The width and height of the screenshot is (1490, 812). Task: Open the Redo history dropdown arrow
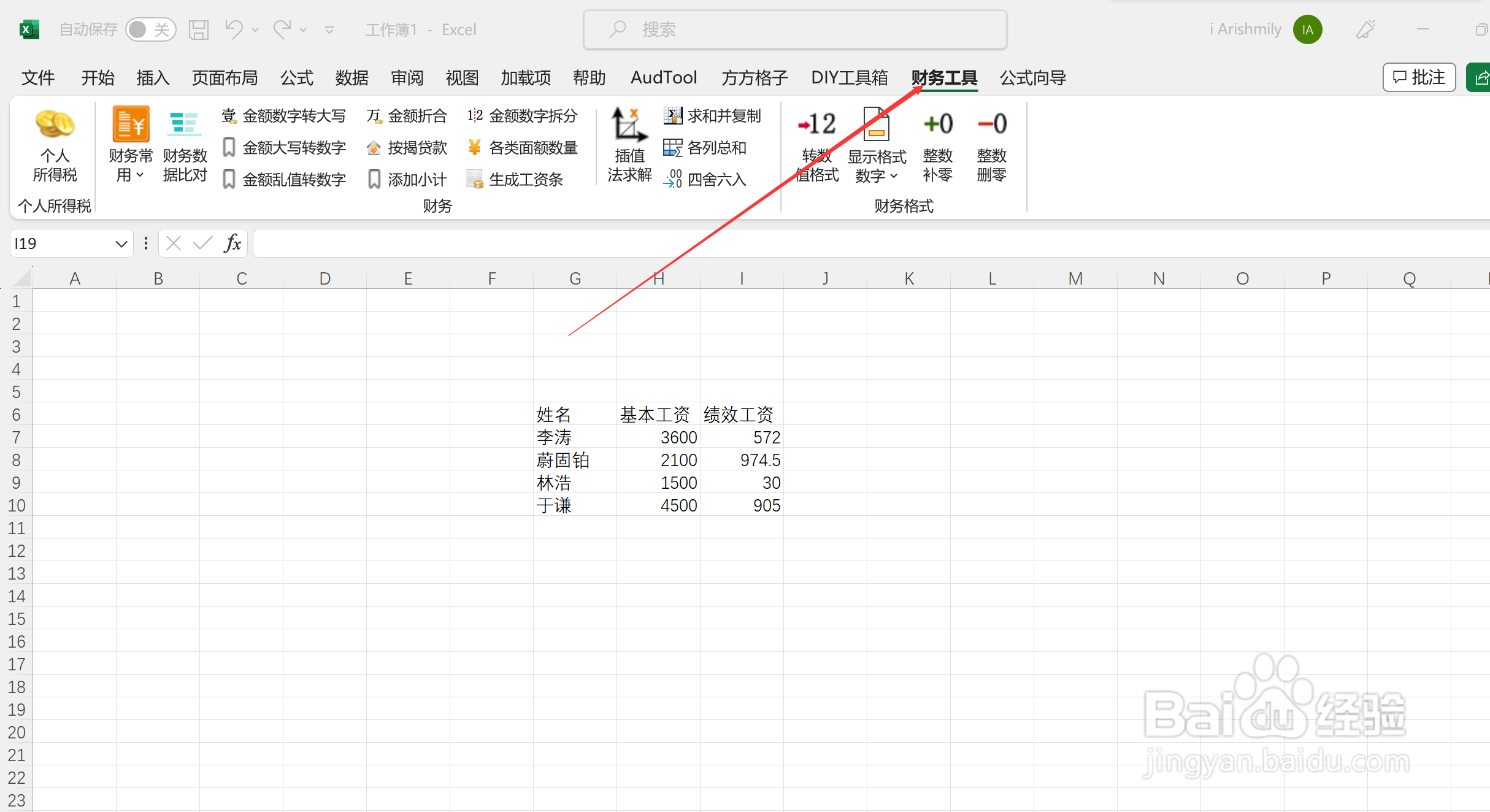point(303,30)
